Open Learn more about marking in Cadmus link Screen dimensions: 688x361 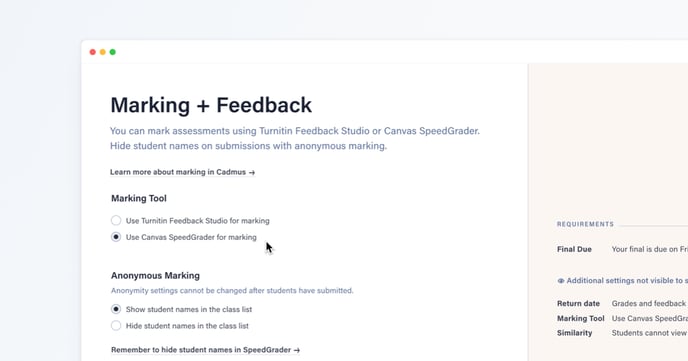coord(182,172)
